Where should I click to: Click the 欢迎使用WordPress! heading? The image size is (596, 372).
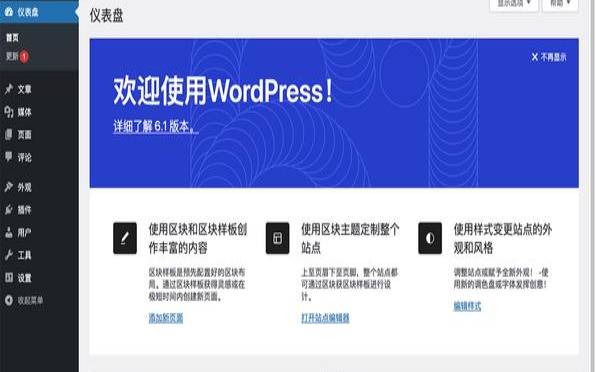pos(223,91)
